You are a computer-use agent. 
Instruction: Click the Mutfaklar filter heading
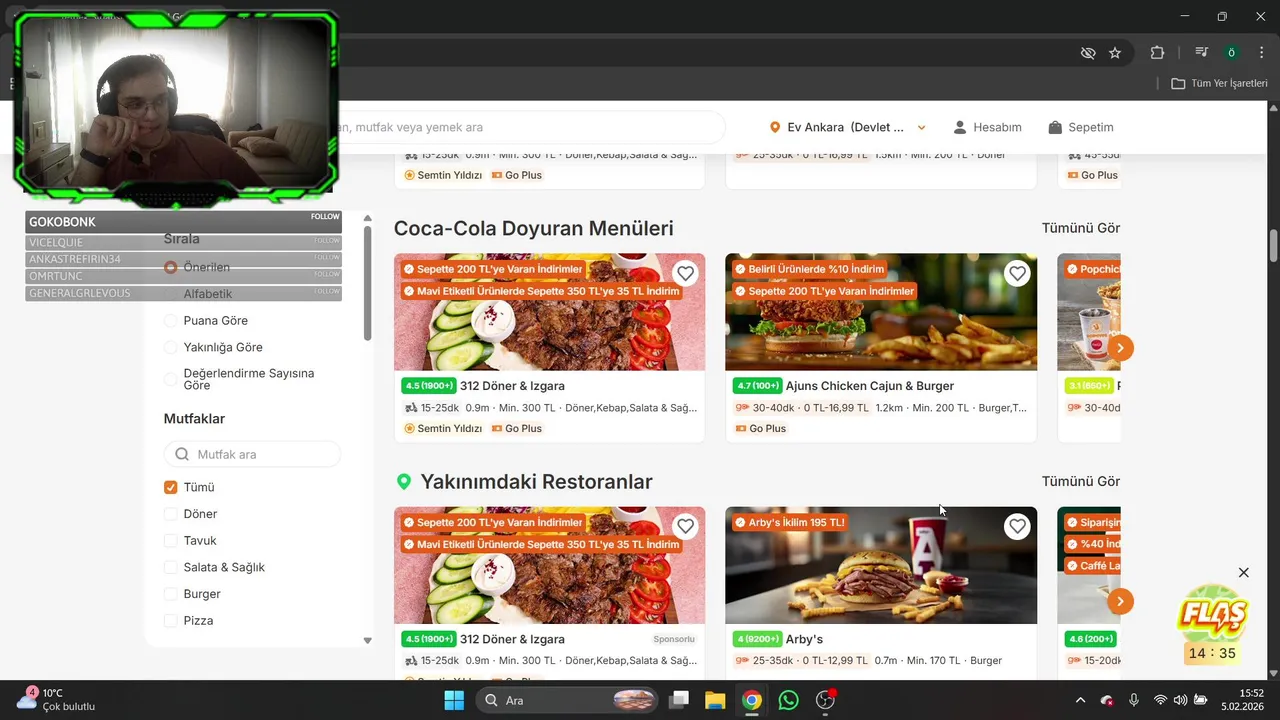pos(194,419)
